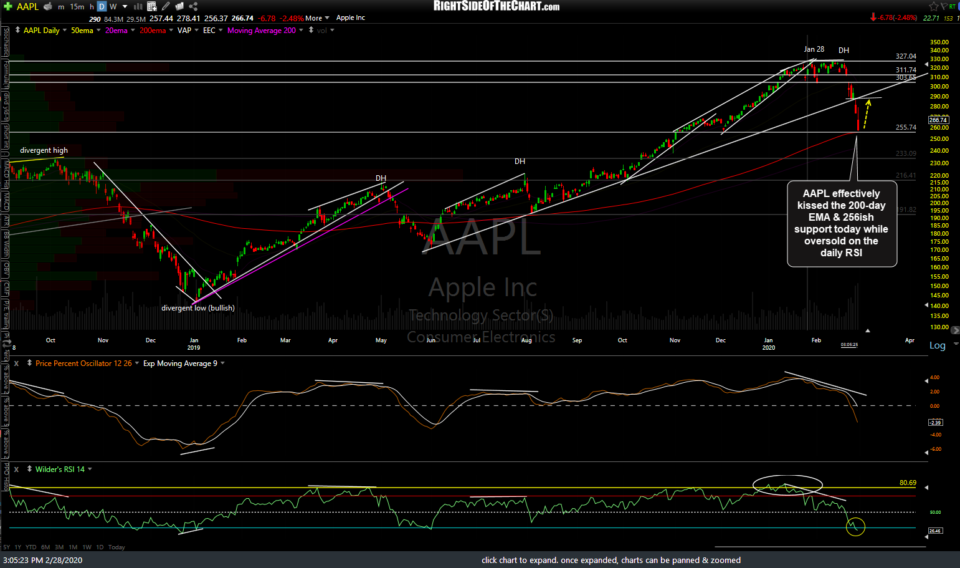This screenshot has height=568, width=960.
Task: Open the chart style bars icon
Action: click(x=138, y=6)
